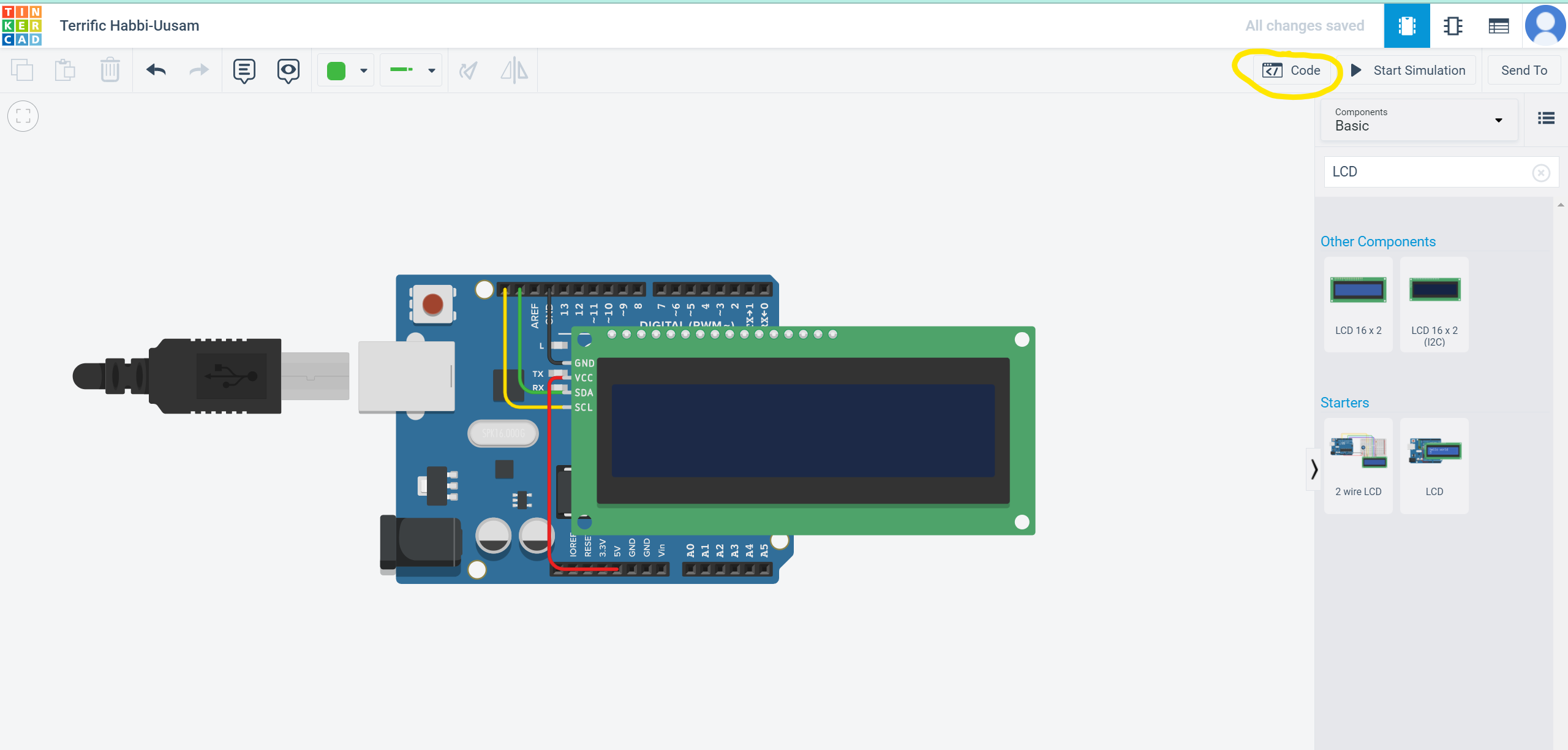Choose the 2 wire LCD starter

pyautogui.click(x=1358, y=466)
